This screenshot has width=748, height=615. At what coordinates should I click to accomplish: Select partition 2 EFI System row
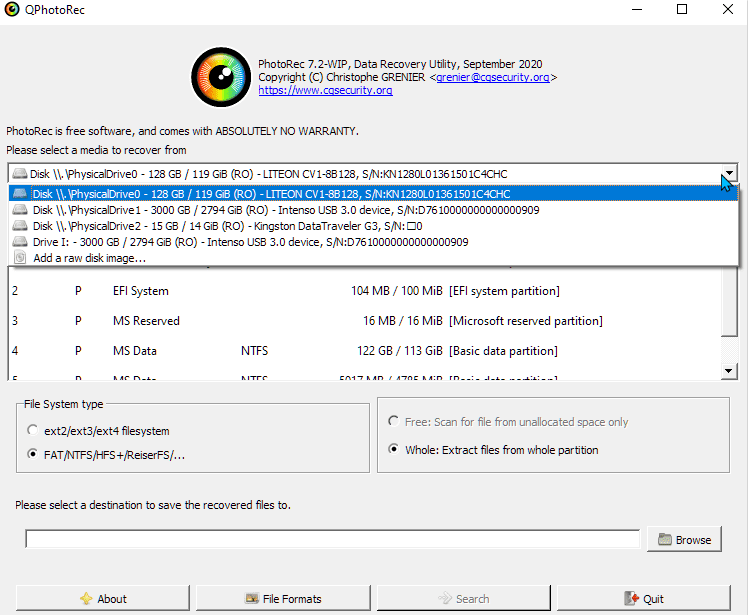364,291
